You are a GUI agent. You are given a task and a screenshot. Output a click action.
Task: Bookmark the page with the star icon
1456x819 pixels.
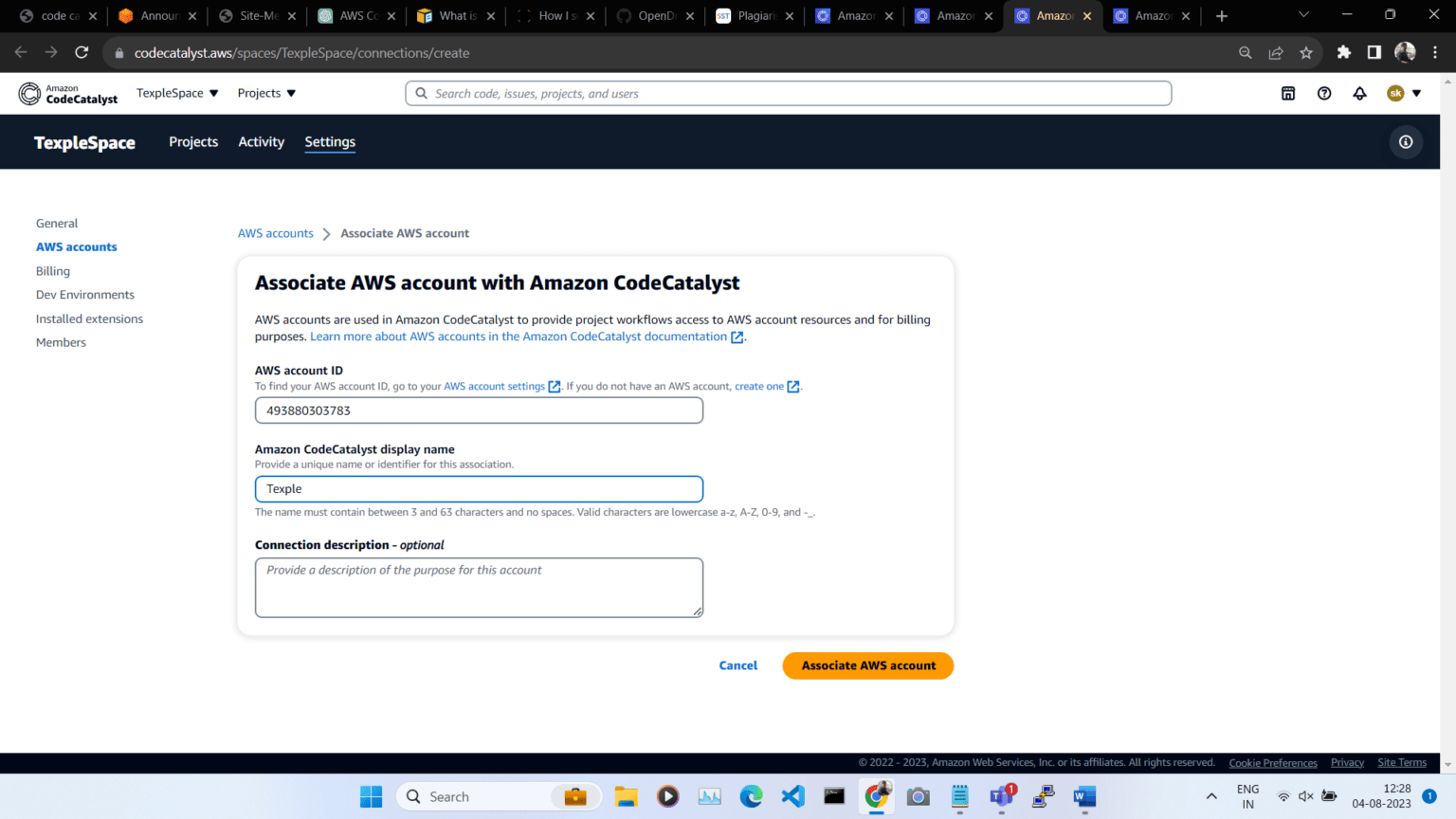(x=1308, y=53)
